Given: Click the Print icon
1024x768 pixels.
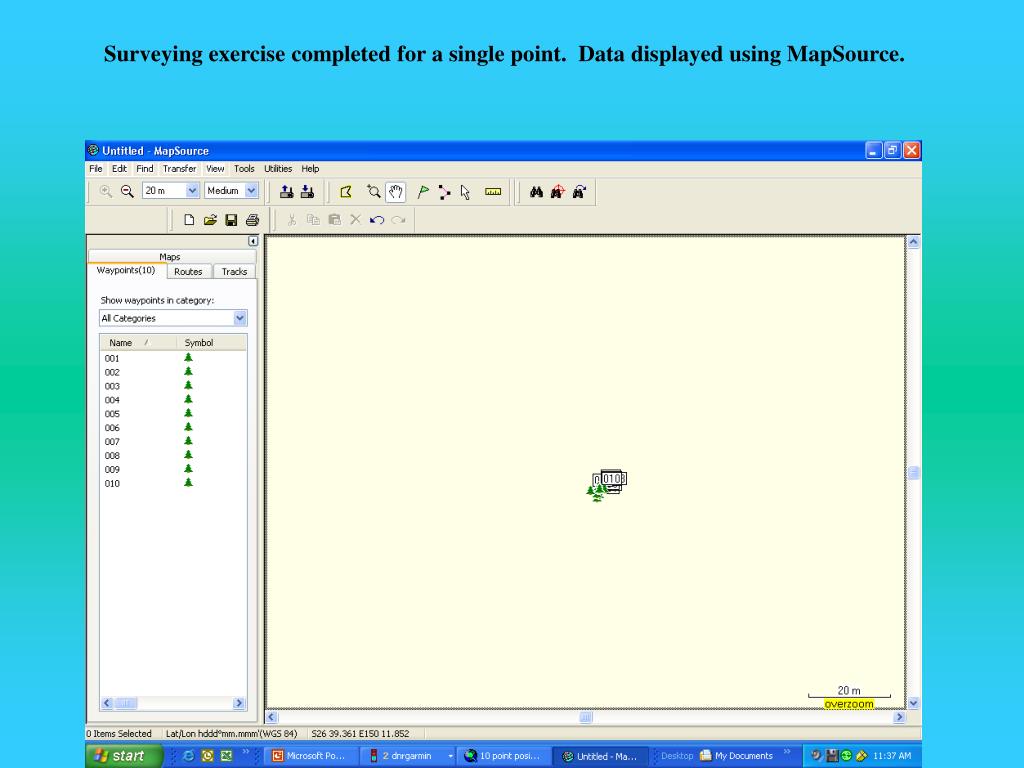Looking at the screenshot, I should click(252, 220).
